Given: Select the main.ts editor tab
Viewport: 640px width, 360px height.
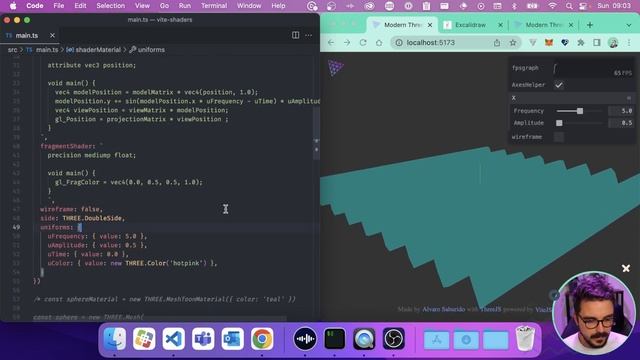Looking at the screenshot, I should click(27, 36).
